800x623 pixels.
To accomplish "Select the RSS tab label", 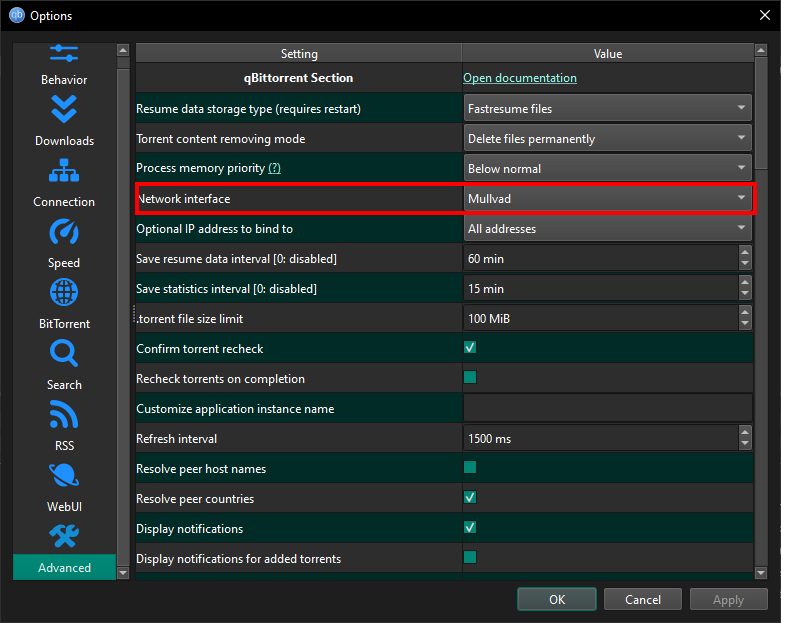I will pyautogui.click(x=64, y=446).
